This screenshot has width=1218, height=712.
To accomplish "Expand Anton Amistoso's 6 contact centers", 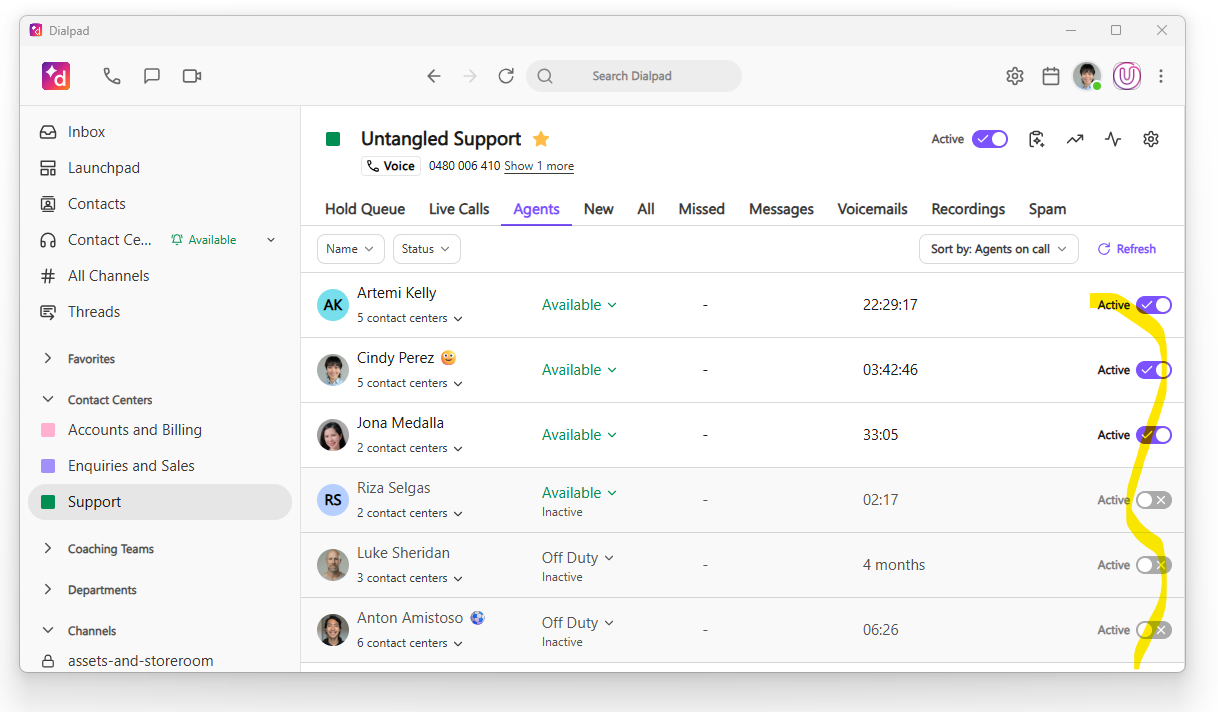I will tap(410, 643).
